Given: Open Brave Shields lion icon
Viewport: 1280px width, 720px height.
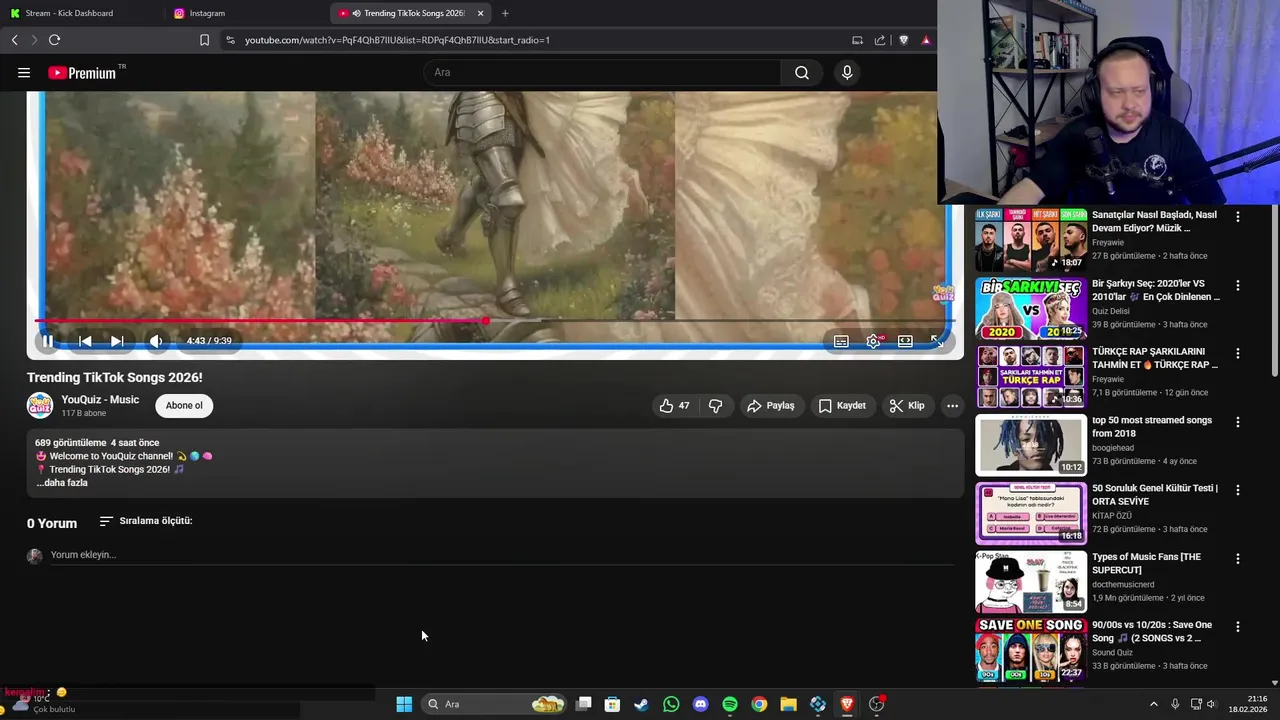Looking at the screenshot, I should pos(904,40).
